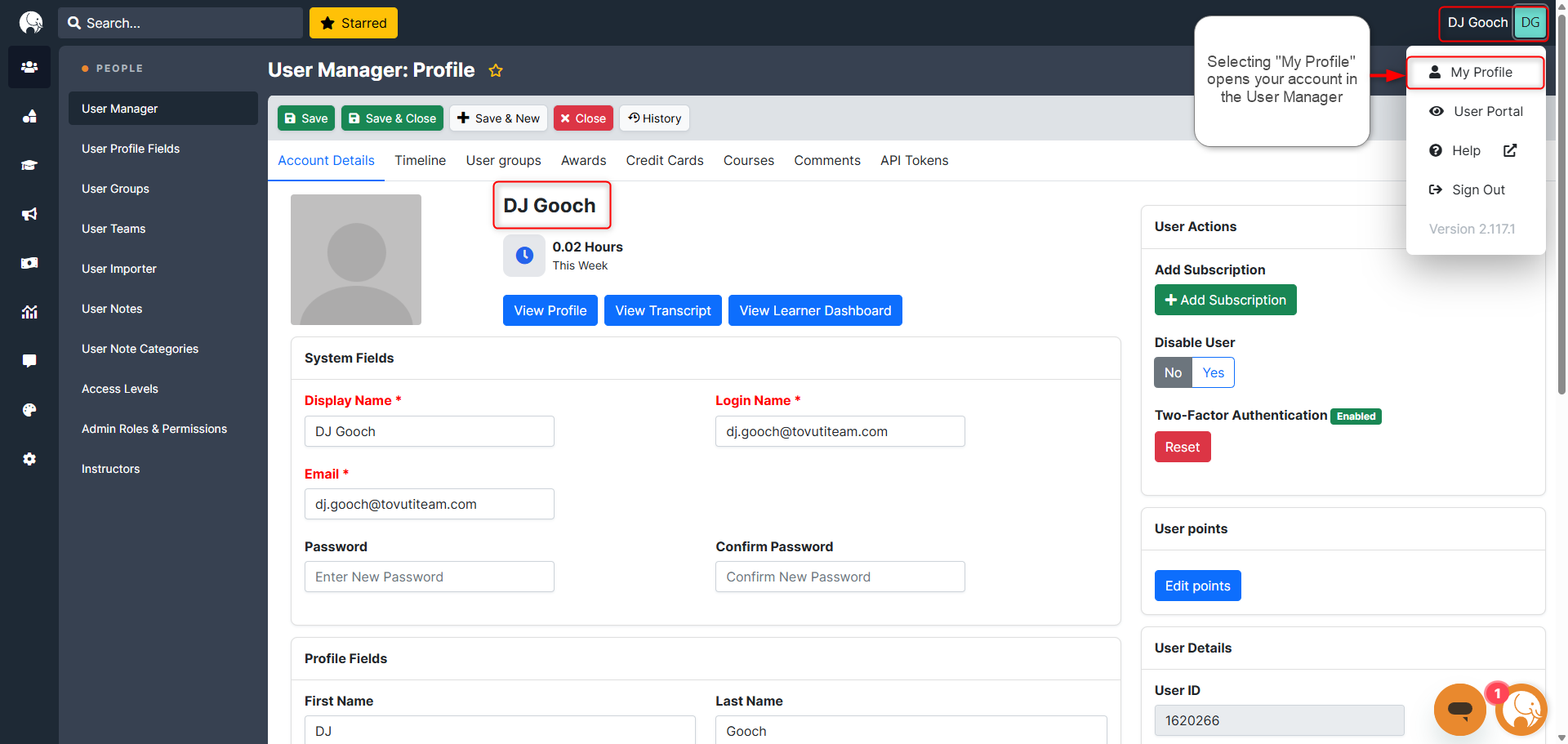This screenshot has height=744, width=1568.
Task: Click the View Transcript button
Action: [x=662, y=310]
